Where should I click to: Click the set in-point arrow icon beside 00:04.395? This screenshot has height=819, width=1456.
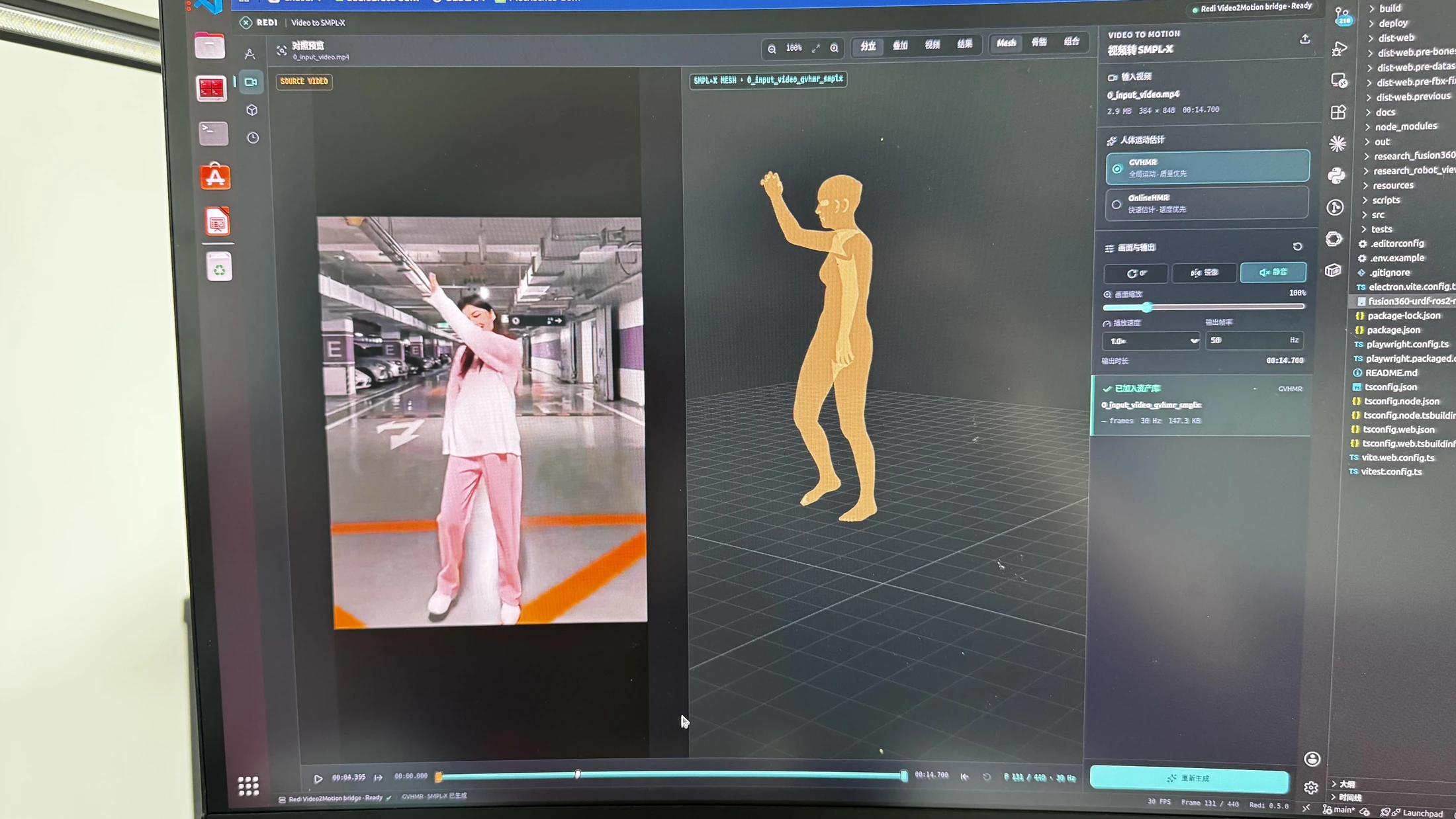[x=379, y=777]
